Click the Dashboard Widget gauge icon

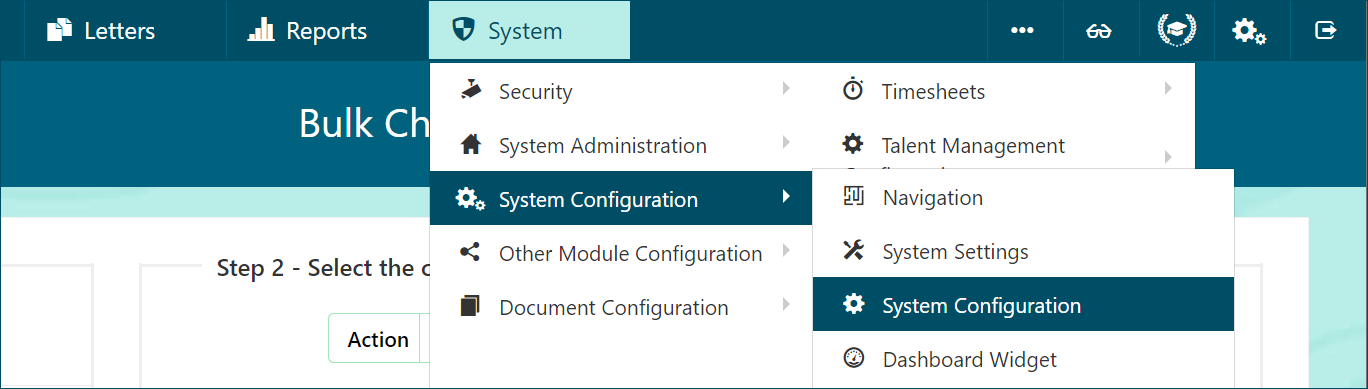coord(853,359)
